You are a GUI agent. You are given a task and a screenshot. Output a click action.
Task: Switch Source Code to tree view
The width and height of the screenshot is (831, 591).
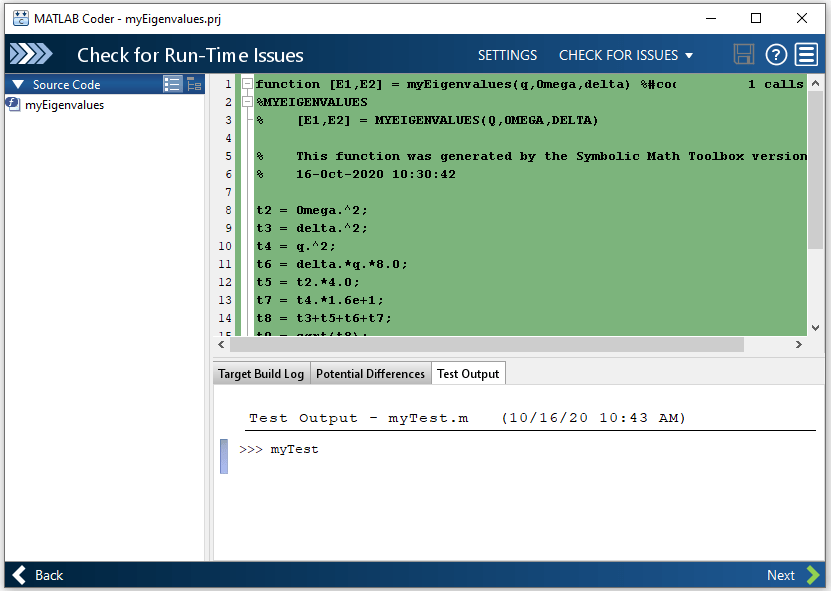[194, 85]
